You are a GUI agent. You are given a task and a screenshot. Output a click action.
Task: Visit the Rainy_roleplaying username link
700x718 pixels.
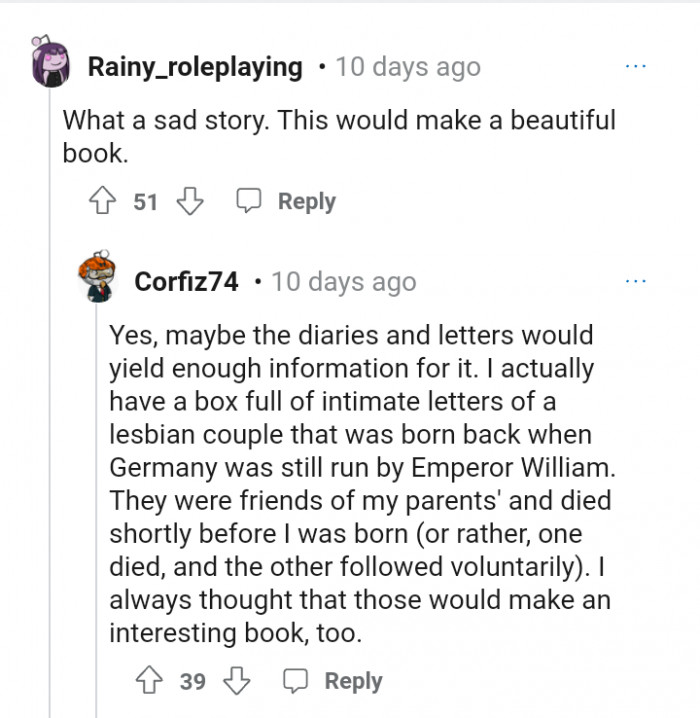(195, 67)
